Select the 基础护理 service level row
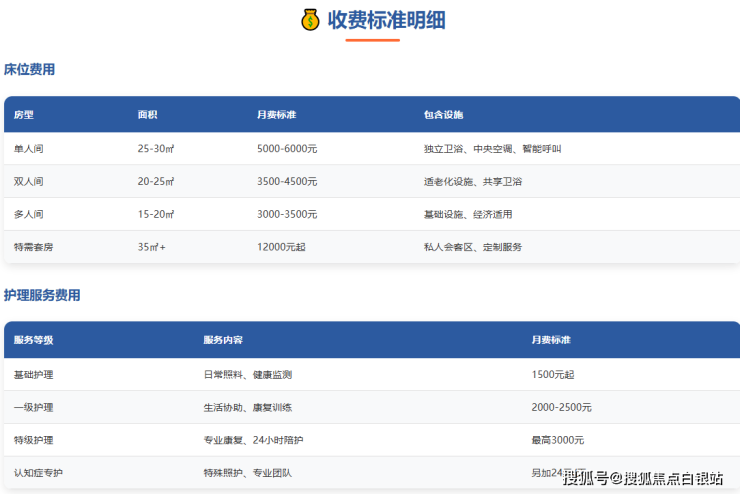Screen dimensions: 740x494 [x=34, y=374]
